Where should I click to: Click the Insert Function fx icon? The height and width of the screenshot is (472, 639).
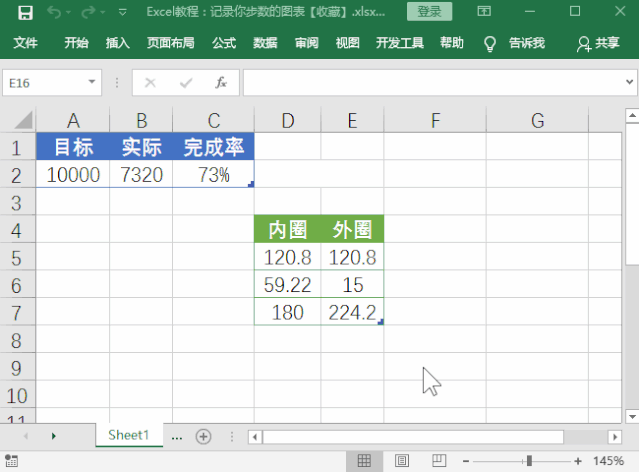click(x=221, y=83)
